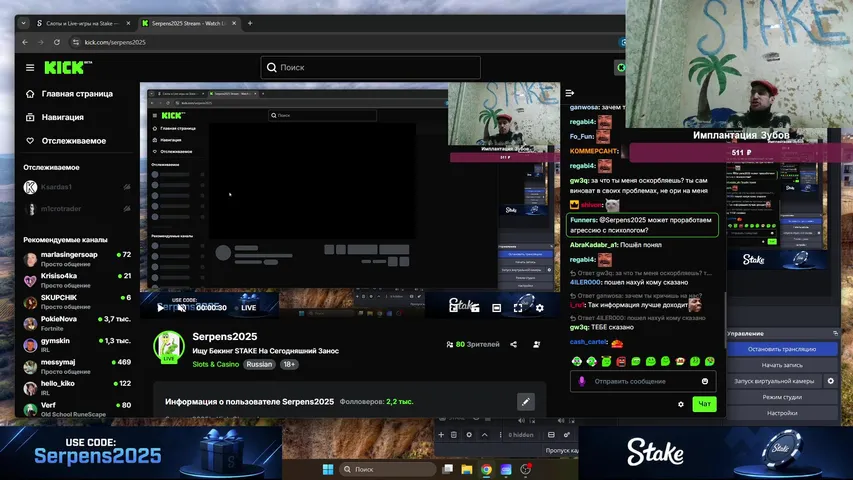Click Запуск виртуальной камеры in OBS
The width and height of the screenshot is (853, 480).
tap(774, 381)
